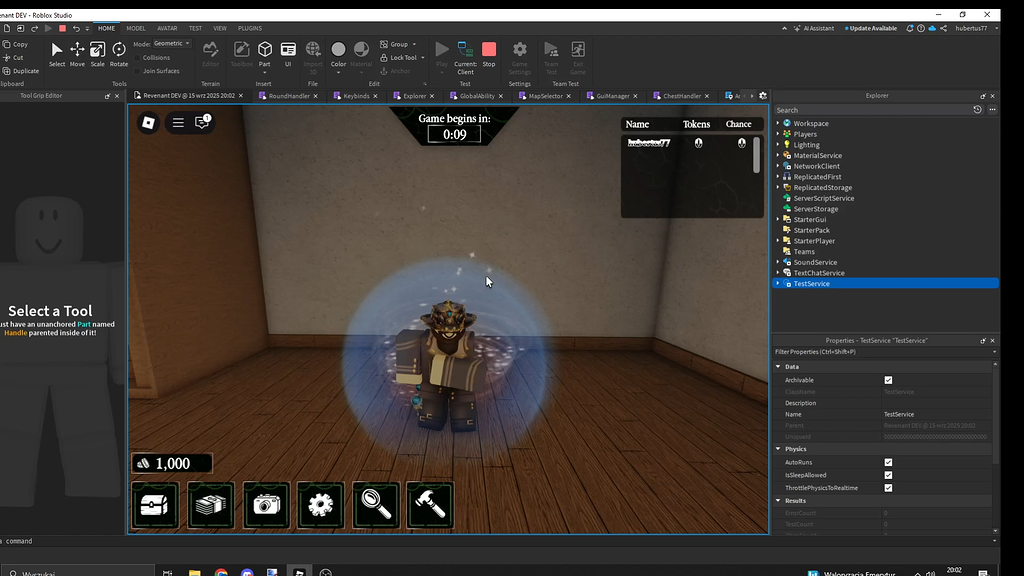The height and width of the screenshot is (576, 1024).
Task: Switch to the MODEL ribbon tab
Action: point(136,28)
